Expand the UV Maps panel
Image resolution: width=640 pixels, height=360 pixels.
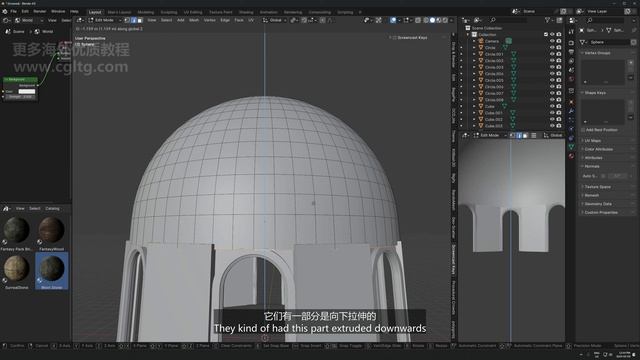tap(593, 140)
